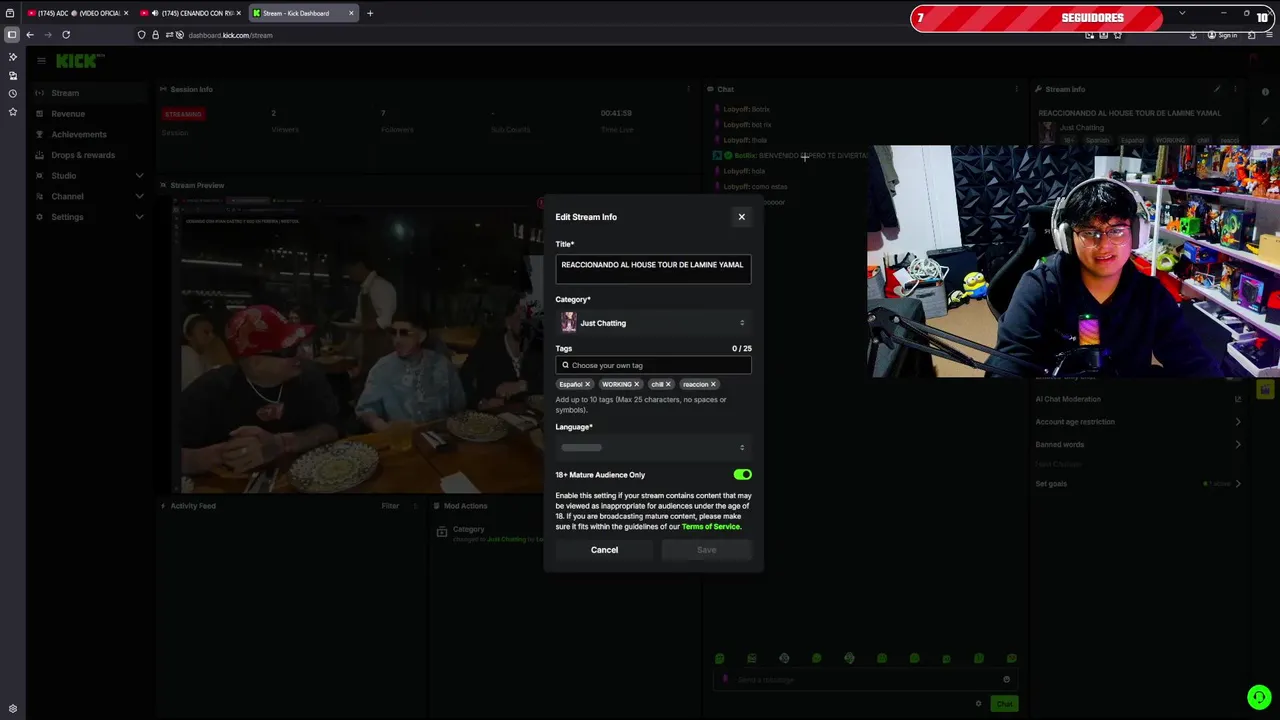Expand Account age restriction row
Image resolution: width=1280 pixels, height=720 pixels.
click(1138, 422)
